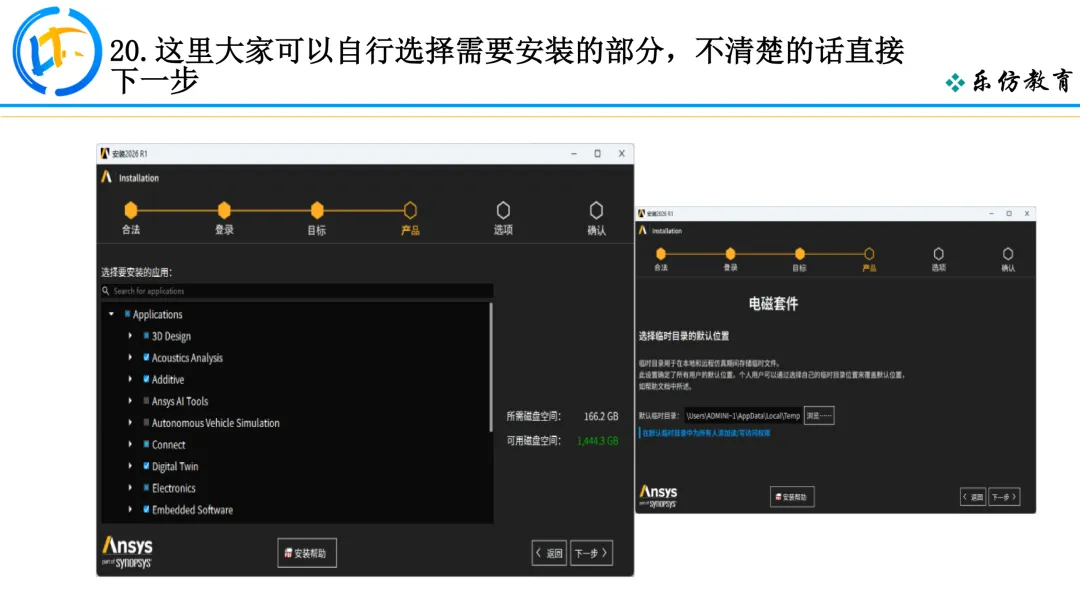Click 安装帮助 button in left installer
This screenshot has width=1080, height=608.
coord(307,553)
